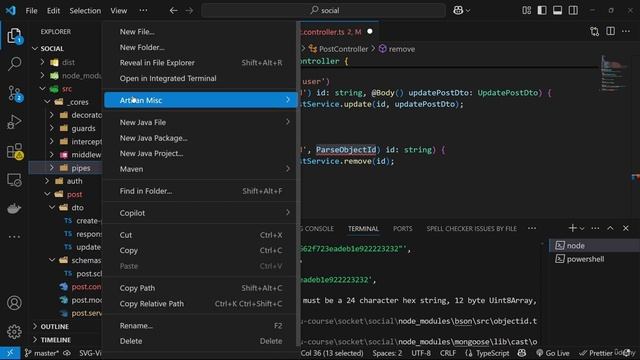
Task: Open the Copilot context submenu
Action: tap(200, 213)
